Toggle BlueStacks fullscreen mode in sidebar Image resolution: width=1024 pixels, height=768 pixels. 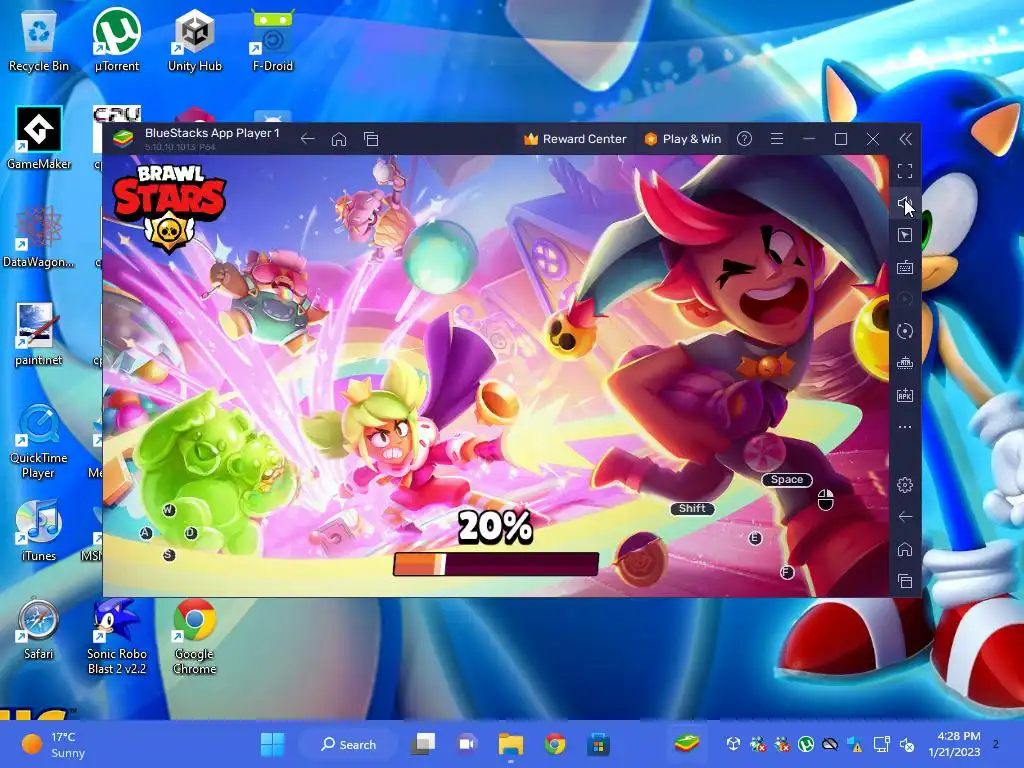904,171
